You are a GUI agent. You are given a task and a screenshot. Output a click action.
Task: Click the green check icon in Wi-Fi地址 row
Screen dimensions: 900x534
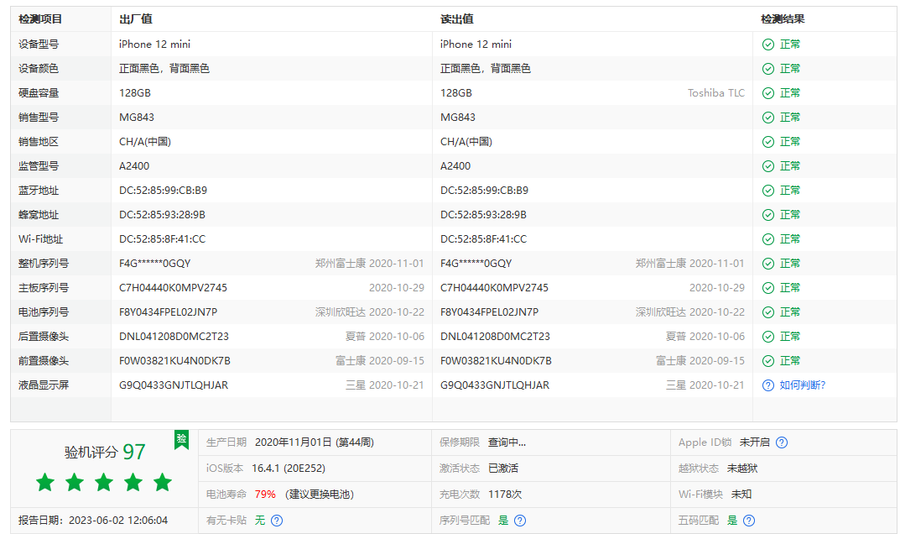tap(768, 239)
